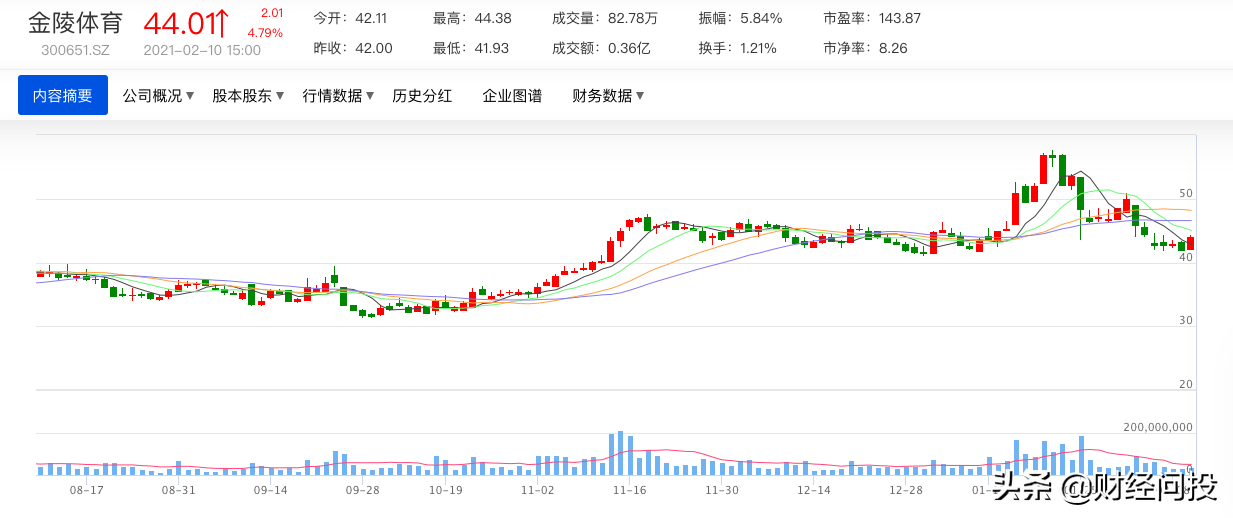The width and height of the screenshot is (1233, 518).
Task: Click the 12-28 date label on chart axis
Action: [906, 490]
